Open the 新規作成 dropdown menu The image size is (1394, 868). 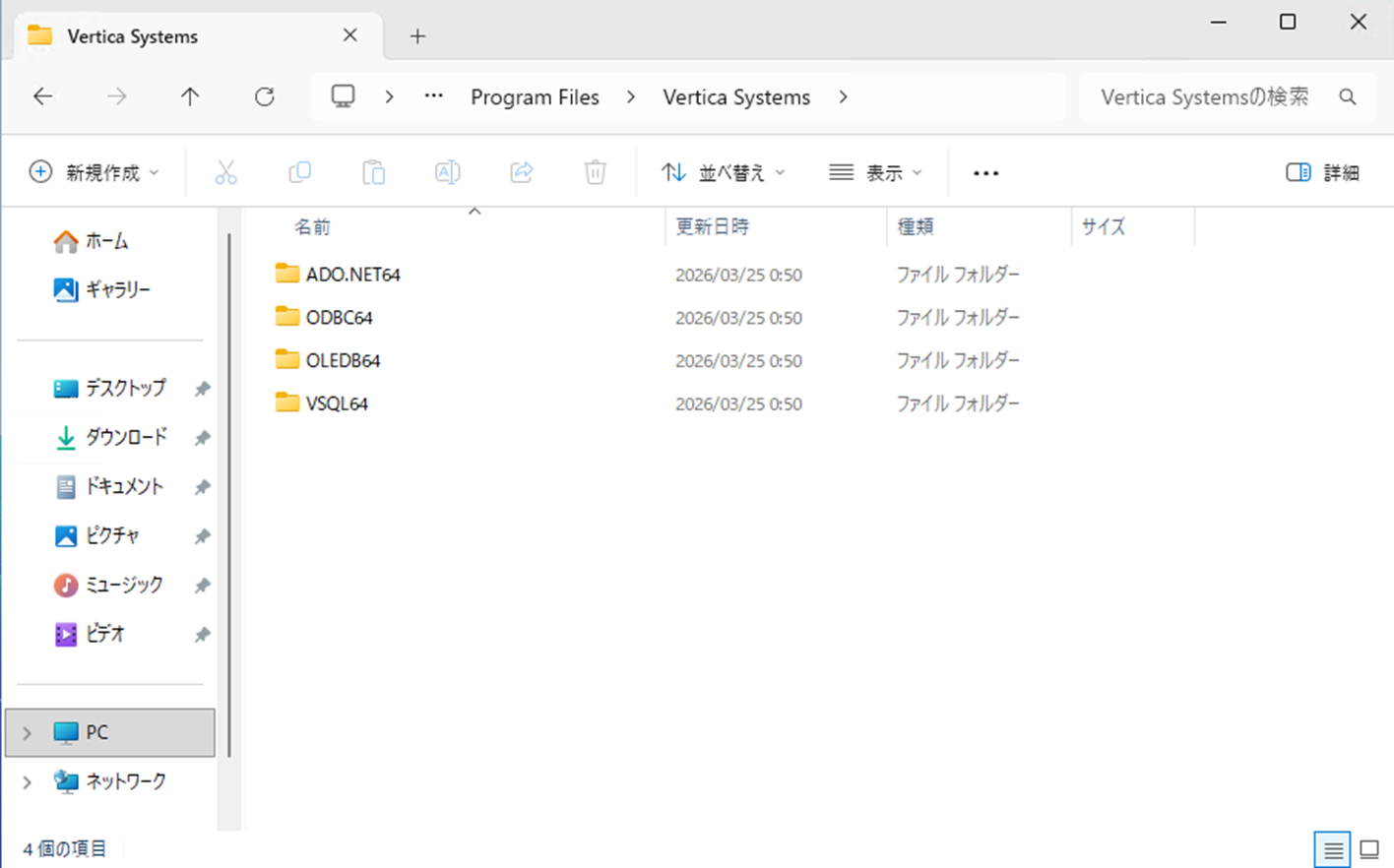pyautogui.click(x=95, y=173)
